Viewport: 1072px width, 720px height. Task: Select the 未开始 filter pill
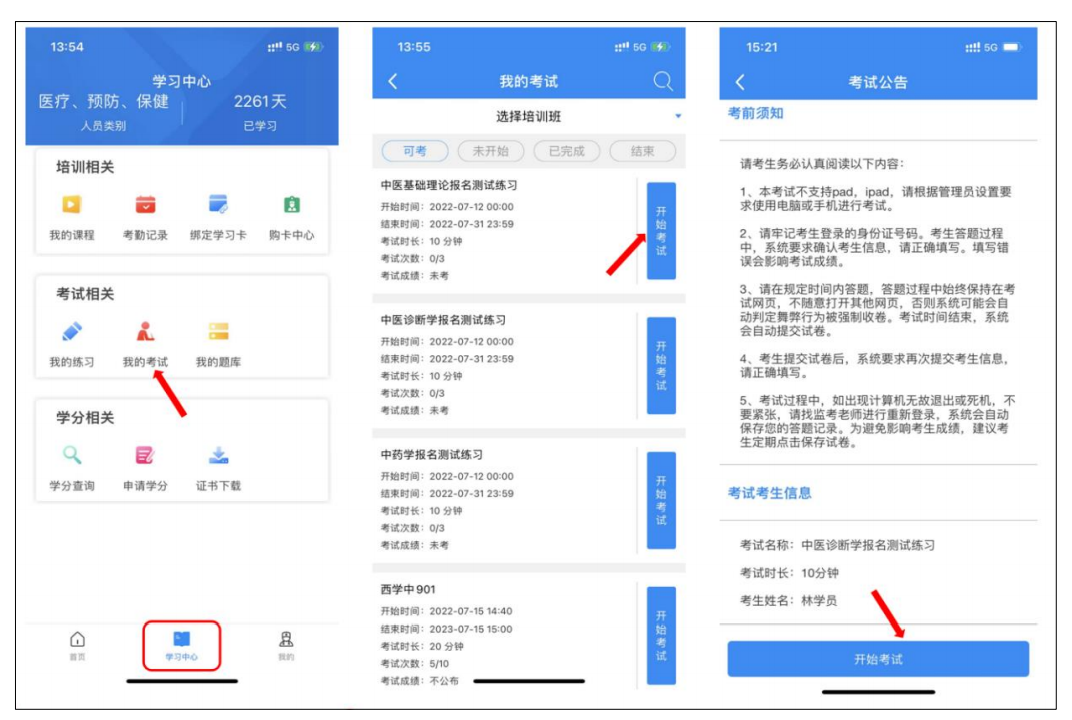click(490, 151)
